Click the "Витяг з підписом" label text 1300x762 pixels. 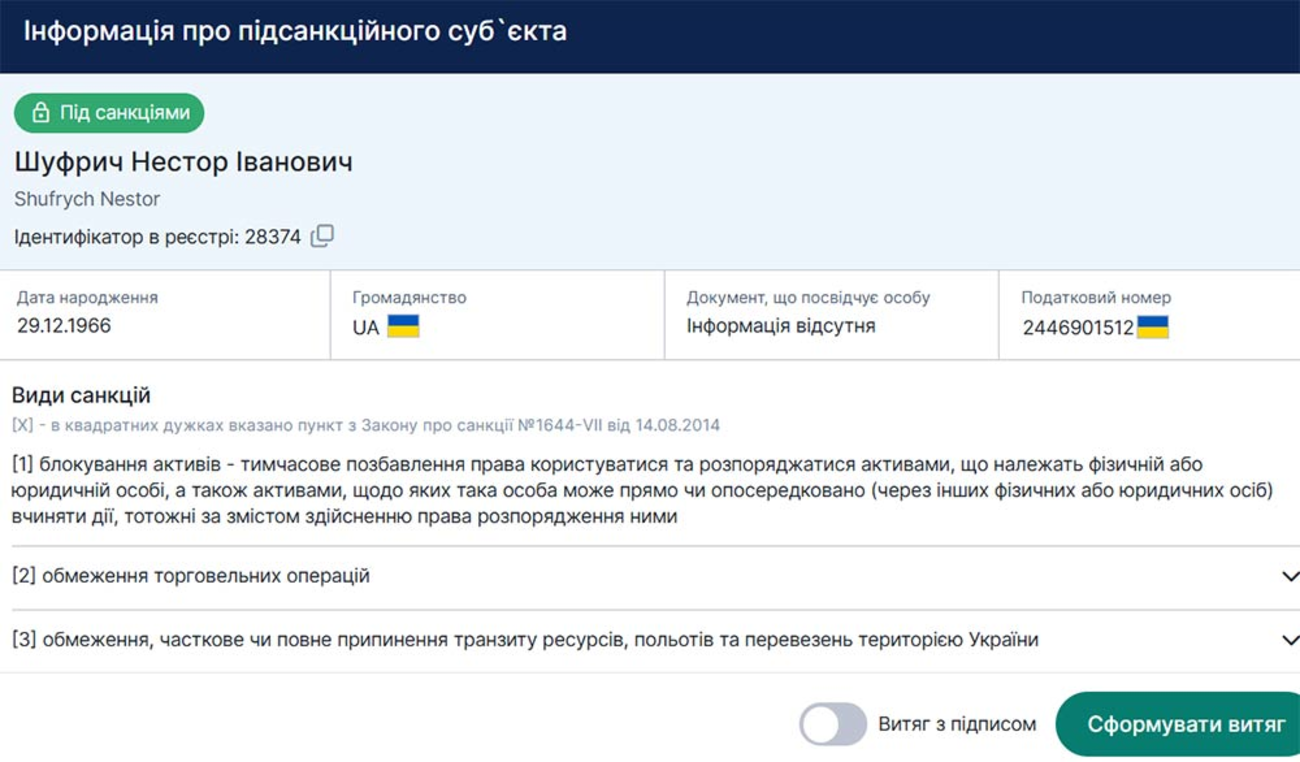pyautogui.click(x=957, y=724)
